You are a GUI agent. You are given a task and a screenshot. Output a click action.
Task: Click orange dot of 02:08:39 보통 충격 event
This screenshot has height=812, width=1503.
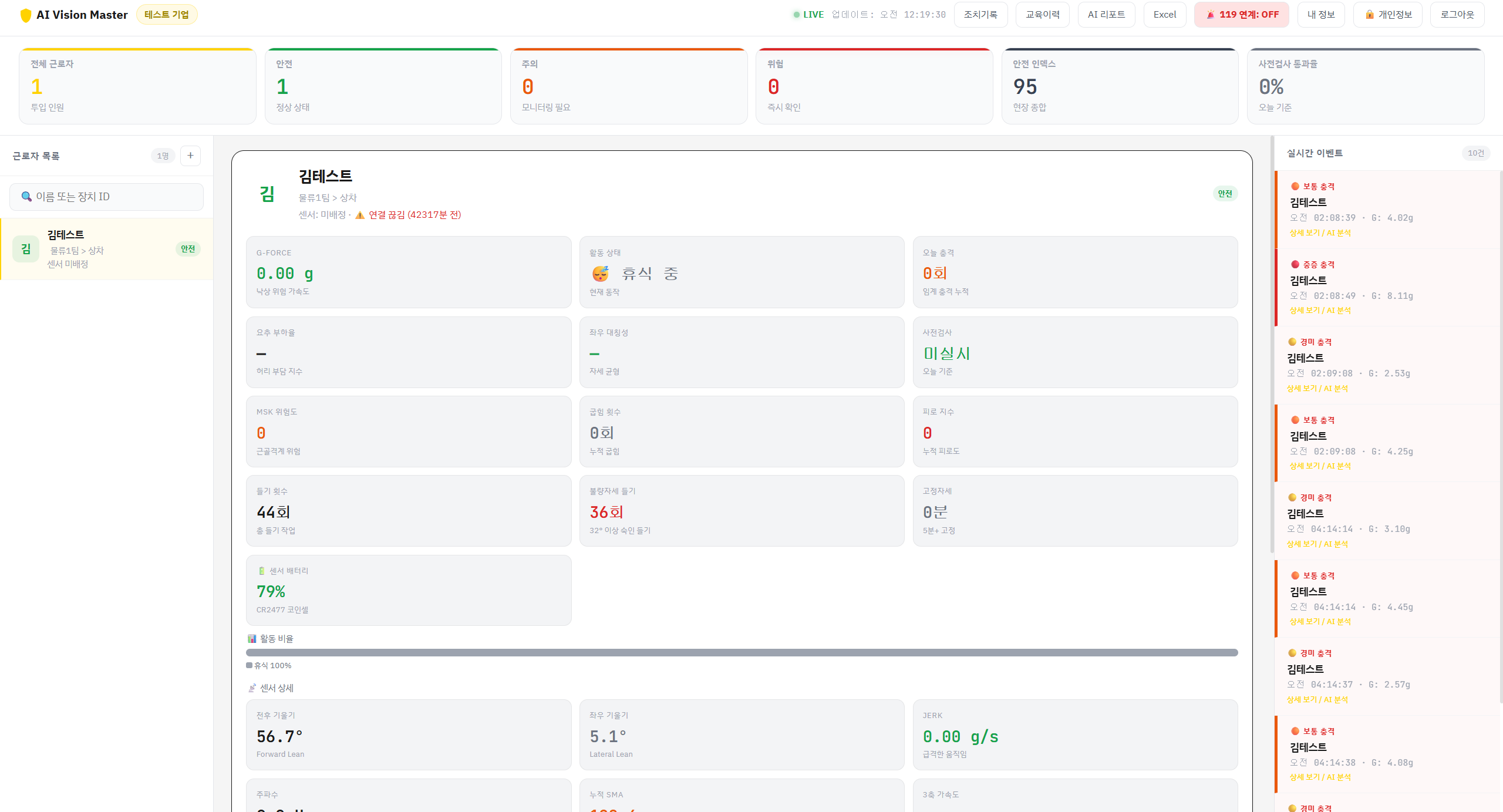pyautogui.click(x=1295, y=186)
